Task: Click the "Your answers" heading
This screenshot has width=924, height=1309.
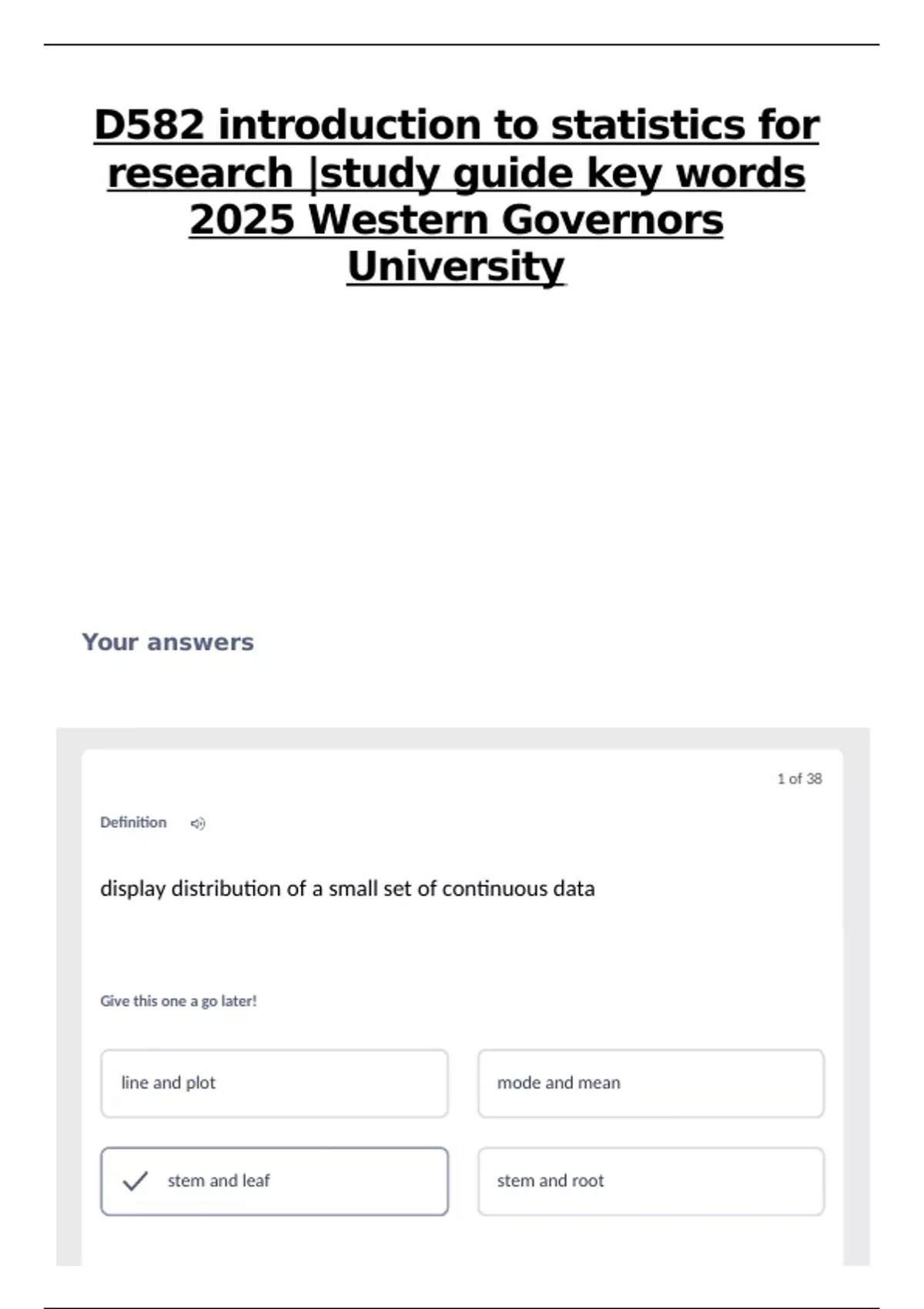Action: point(168,642)
